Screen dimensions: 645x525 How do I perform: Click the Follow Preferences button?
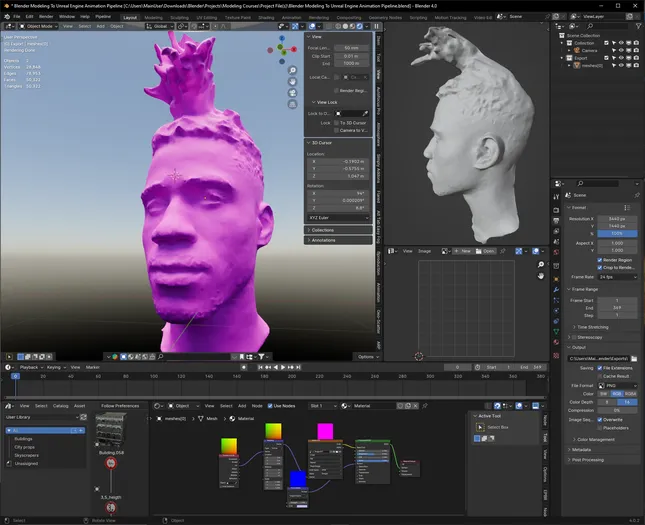click(x=120, y=406)
